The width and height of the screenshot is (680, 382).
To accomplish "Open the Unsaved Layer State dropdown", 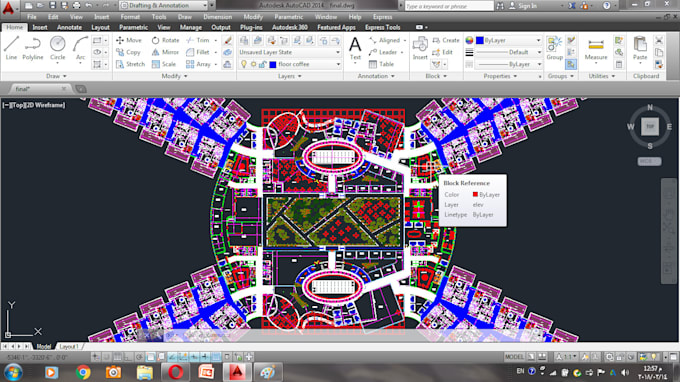I will (290, 52).
